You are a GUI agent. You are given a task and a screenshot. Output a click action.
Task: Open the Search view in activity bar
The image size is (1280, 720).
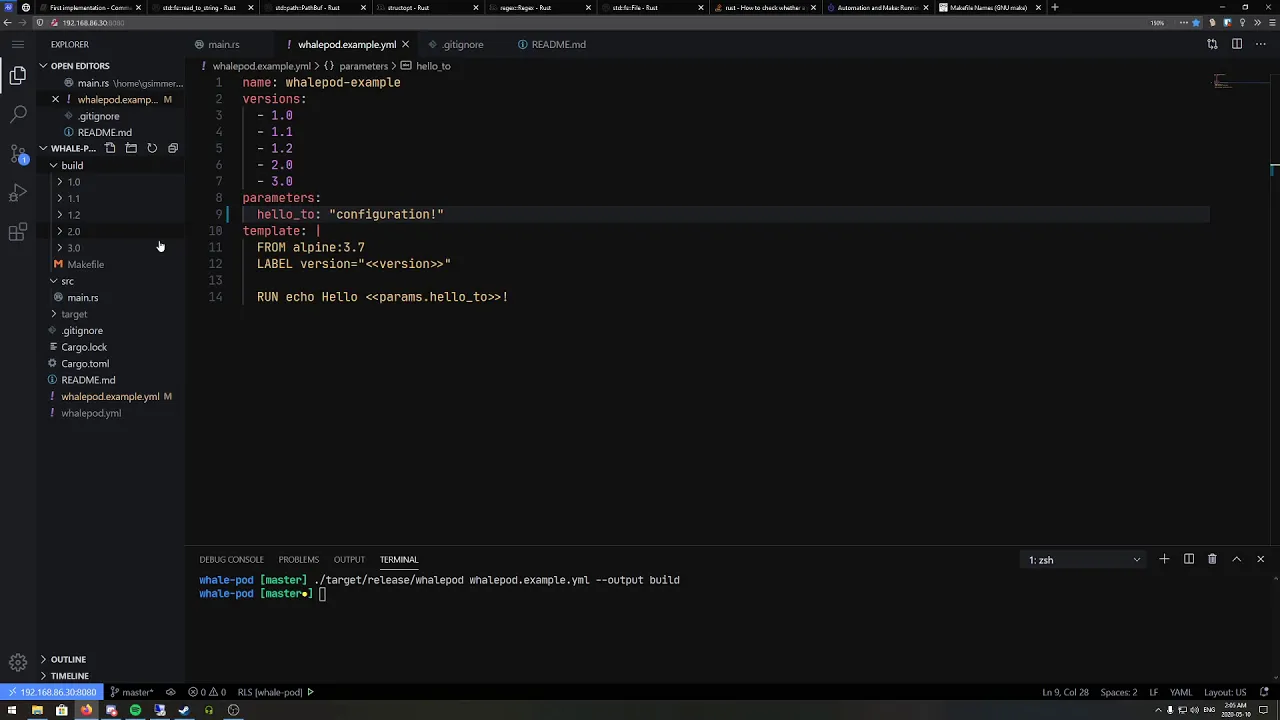point(18,115)
